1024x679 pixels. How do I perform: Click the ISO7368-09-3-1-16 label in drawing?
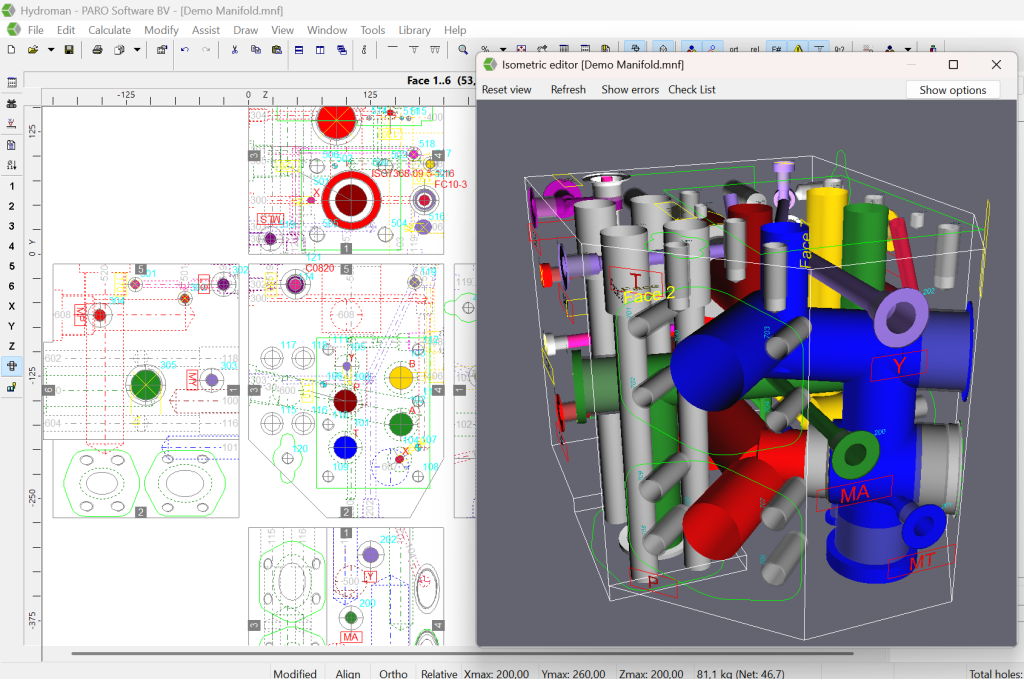coord(413,173)
